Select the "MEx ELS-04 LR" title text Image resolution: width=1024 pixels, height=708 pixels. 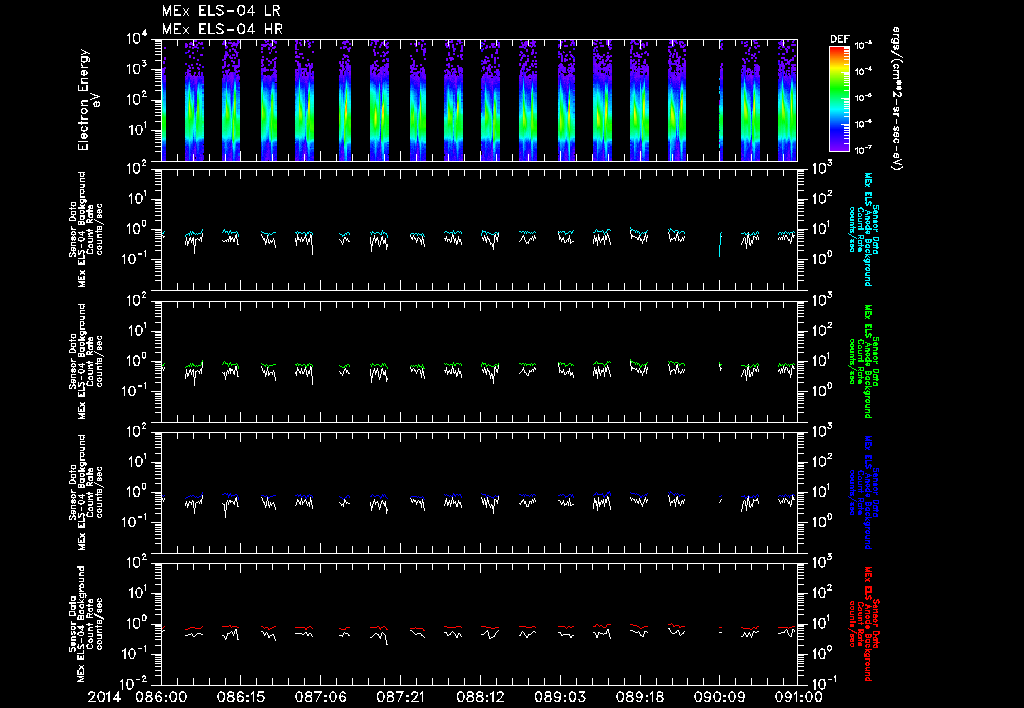[221, 11]
